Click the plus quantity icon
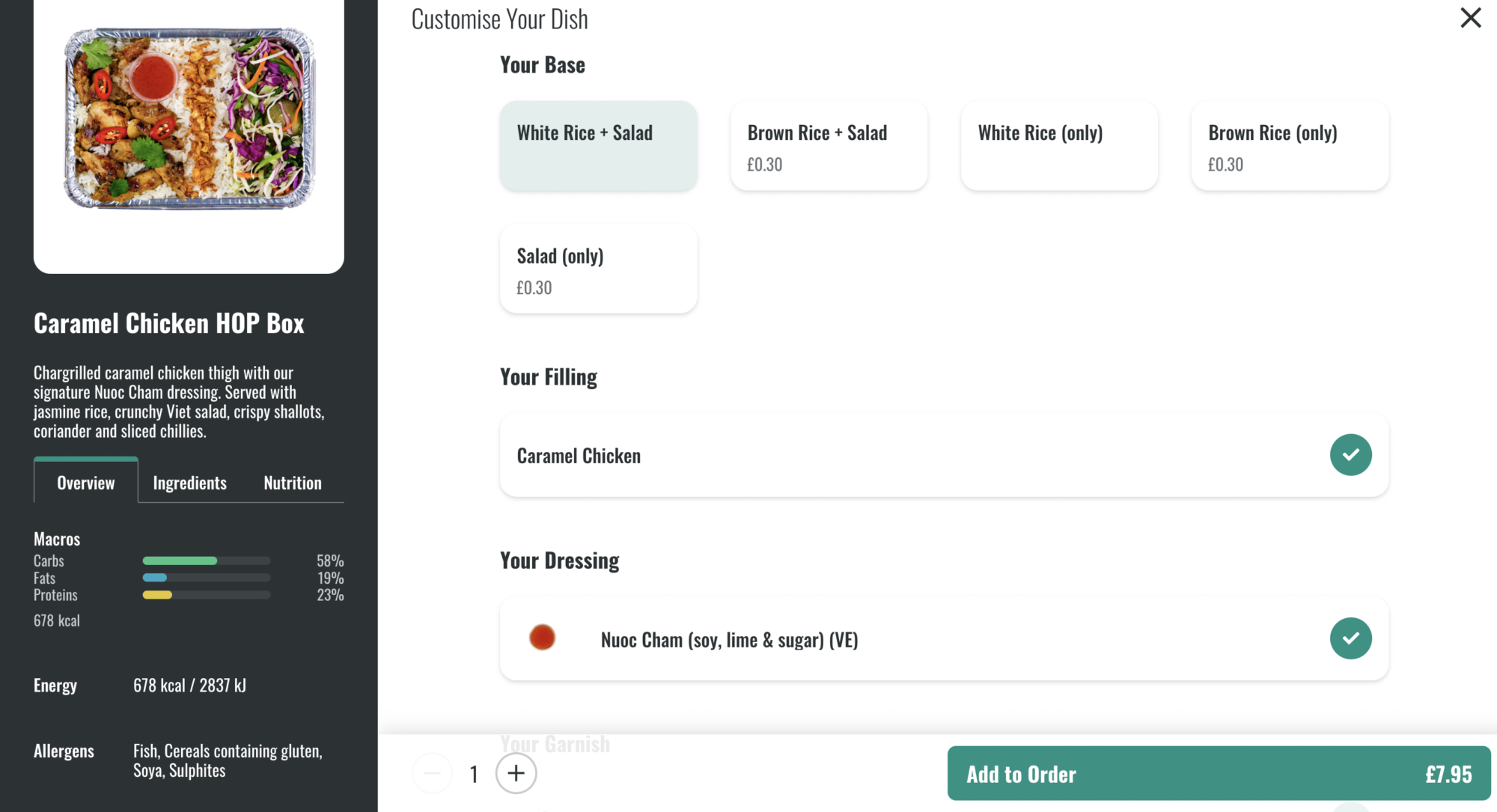Screen dimensions: 1497x812 516,774
